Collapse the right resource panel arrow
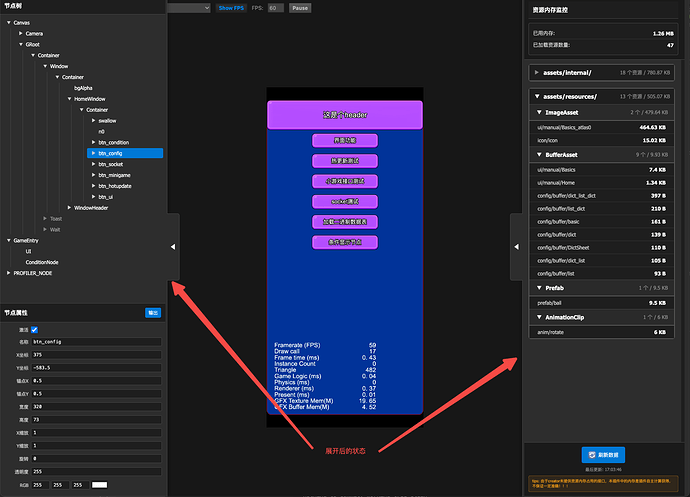The width and height of the screenshot is (690, 497). pyautogui.click(x=516, y=247)
